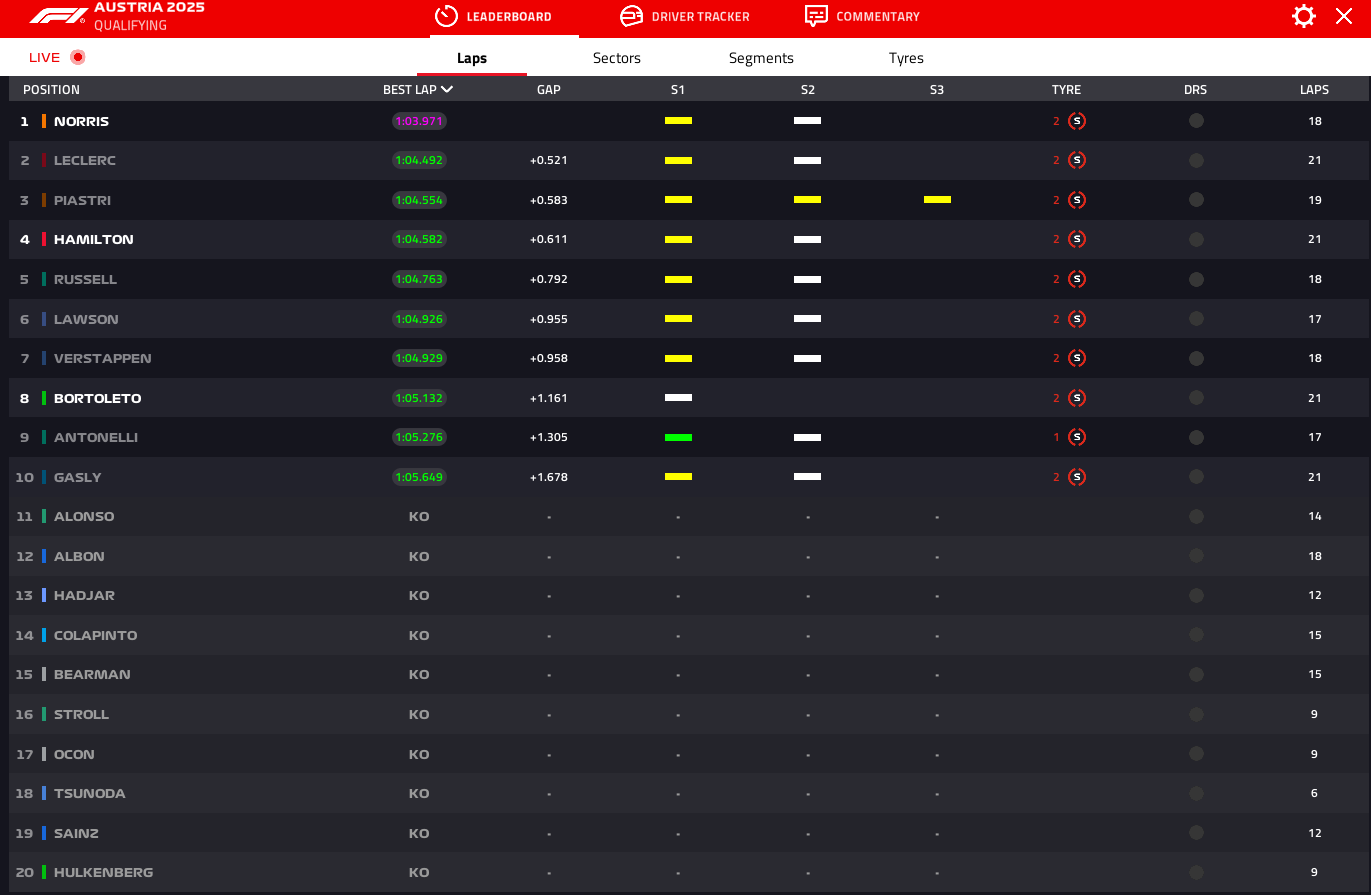Click Hamilton soft tyre icon
This screenshot has height=895, width=1371.
1077,239
